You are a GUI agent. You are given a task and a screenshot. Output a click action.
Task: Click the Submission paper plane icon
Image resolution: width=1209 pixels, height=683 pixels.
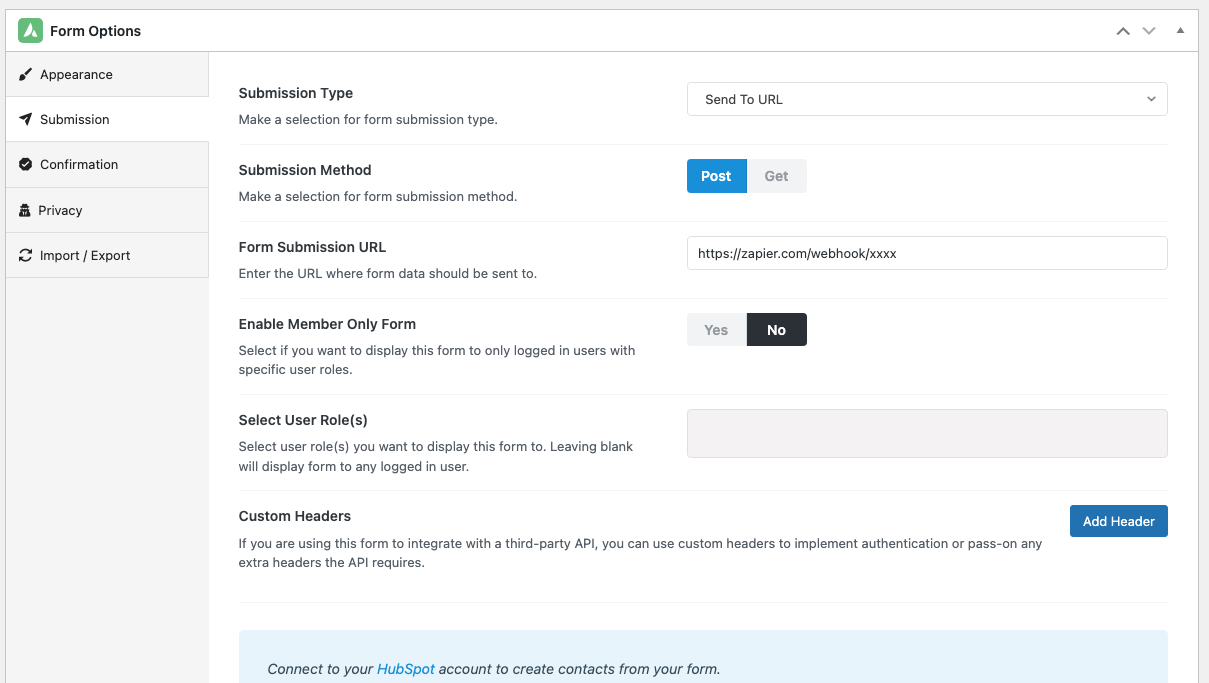[x=25, y=120]
